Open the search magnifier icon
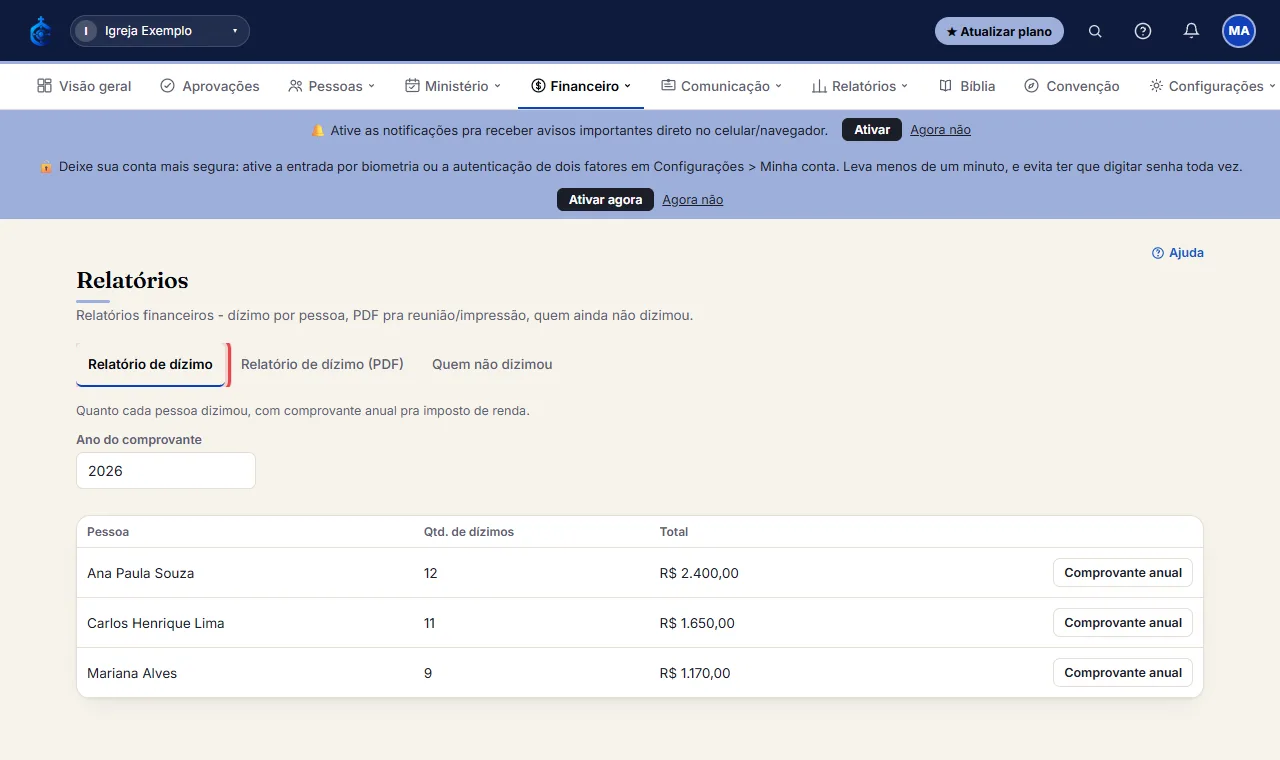Screen dimensions: 1280x760 click(x=1095, y=31)
